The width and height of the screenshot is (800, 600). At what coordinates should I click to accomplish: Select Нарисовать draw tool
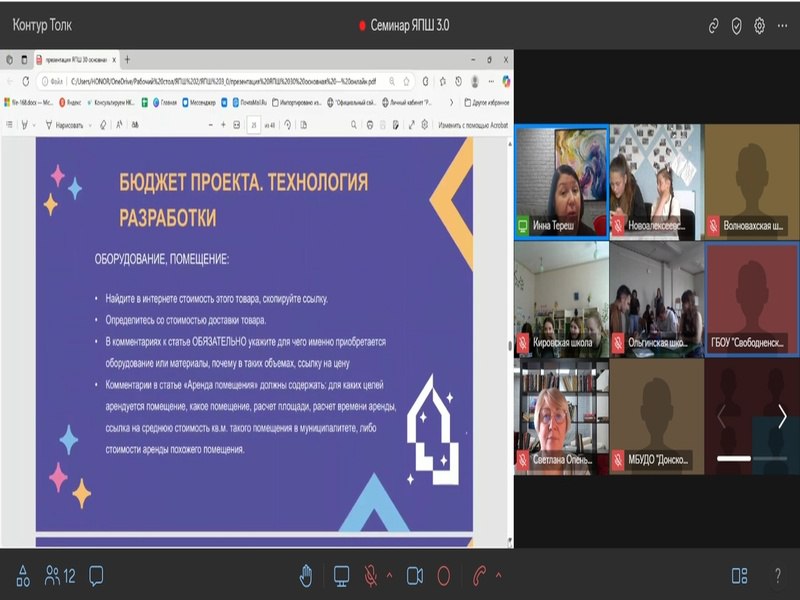[x=64, y=125]
